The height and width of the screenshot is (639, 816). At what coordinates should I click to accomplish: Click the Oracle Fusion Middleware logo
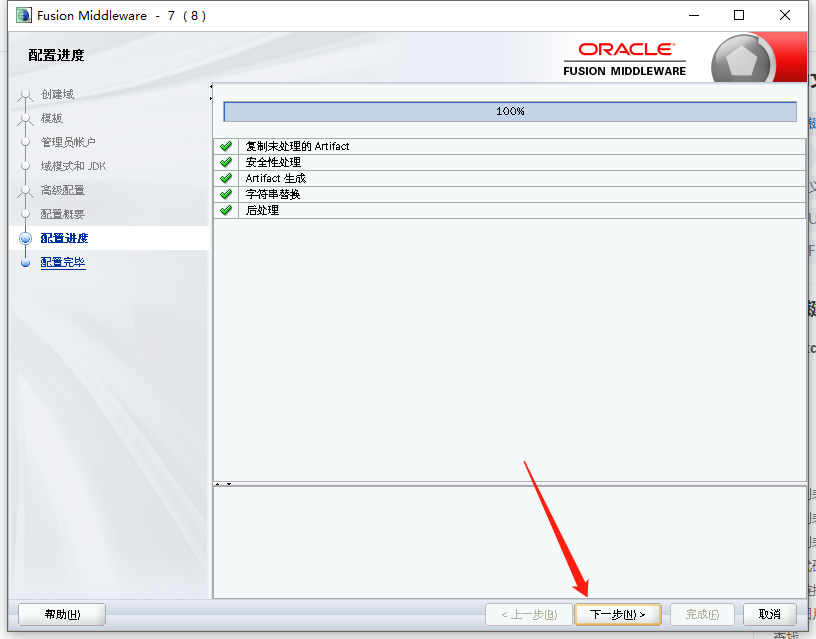pyautogui.click(x=624, y=56)
